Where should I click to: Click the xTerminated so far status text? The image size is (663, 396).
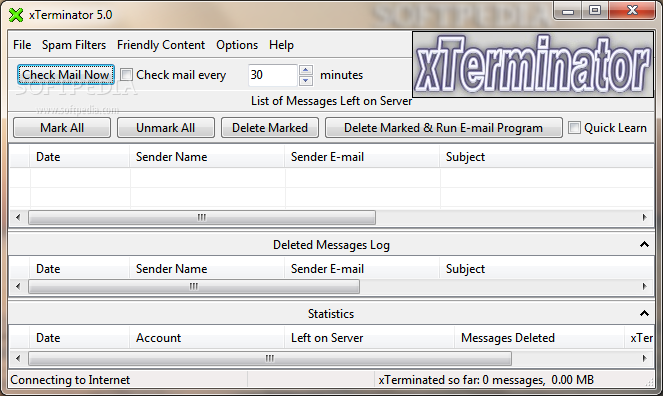point(486,380)
